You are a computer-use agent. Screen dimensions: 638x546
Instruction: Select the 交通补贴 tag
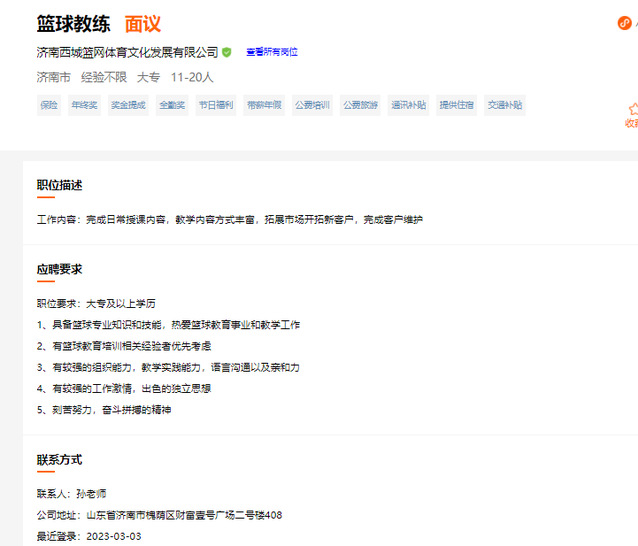click(x=505, y=105)
